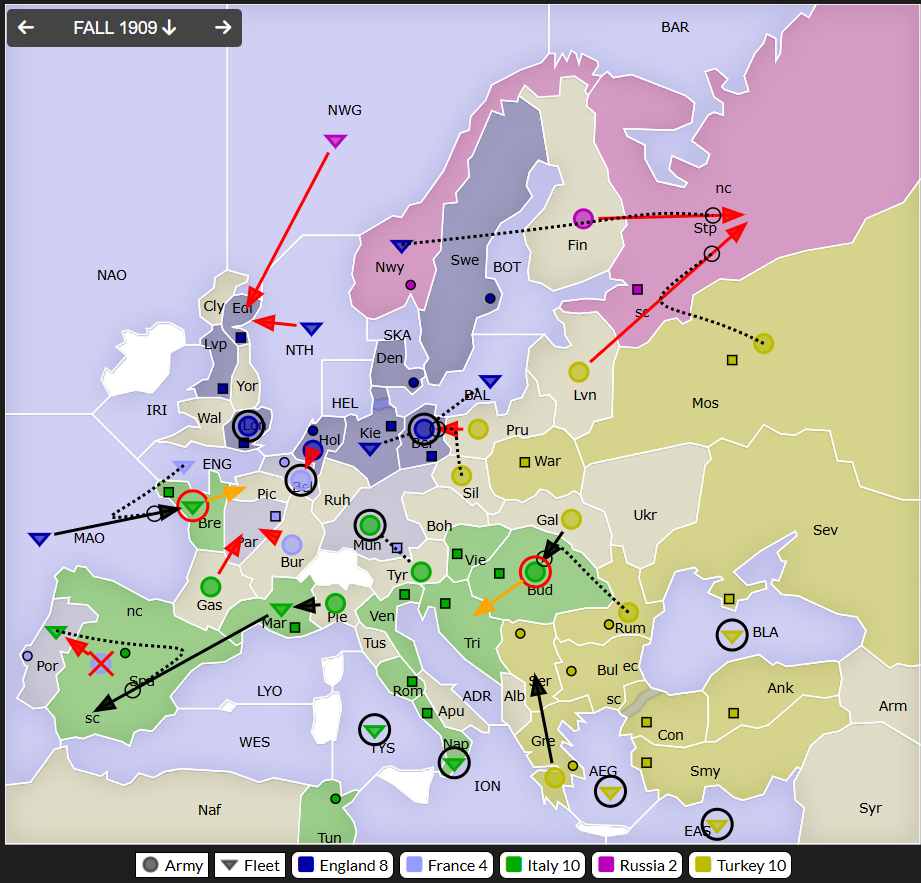
Task: Click the Army legend button
Action: pos(172,865)
